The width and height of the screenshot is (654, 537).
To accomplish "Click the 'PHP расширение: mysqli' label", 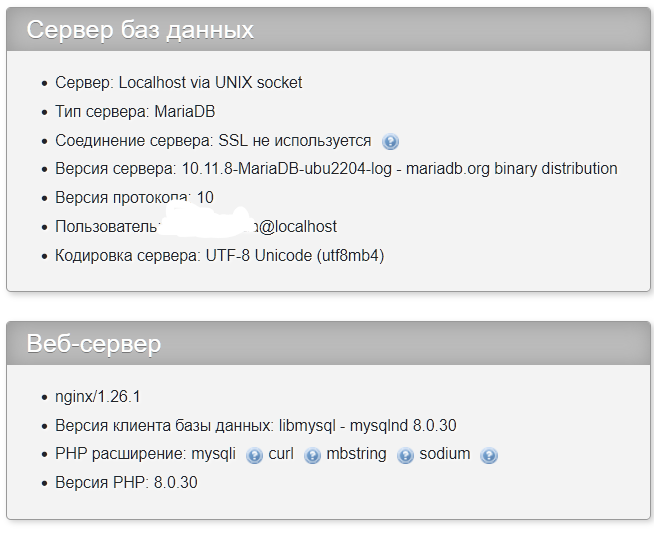I will coord(146,454).
